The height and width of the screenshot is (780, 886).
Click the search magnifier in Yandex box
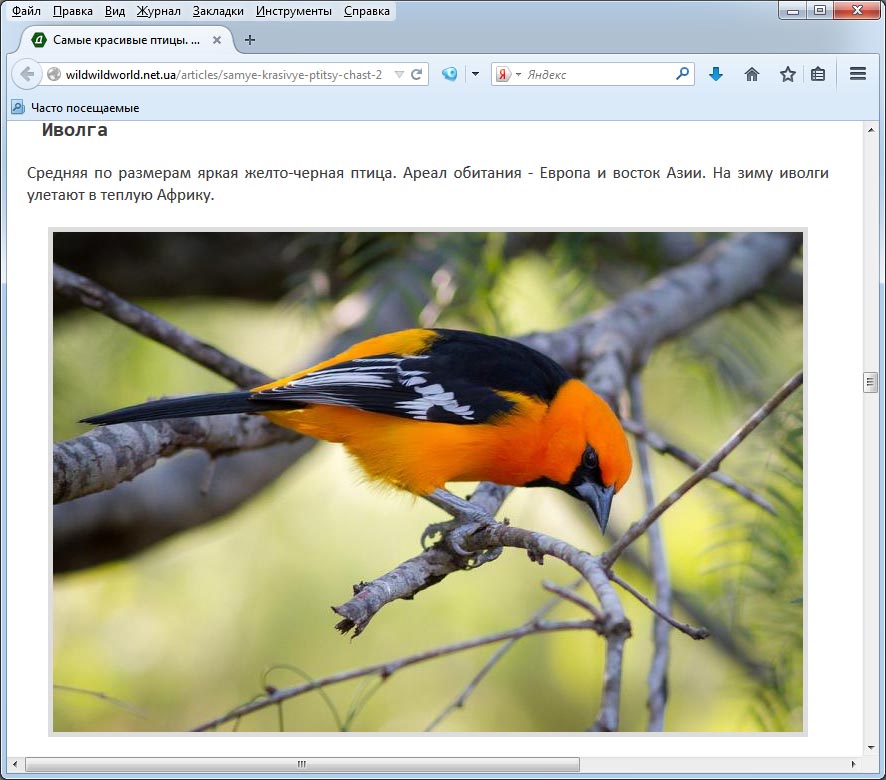[x=683, y=74]
